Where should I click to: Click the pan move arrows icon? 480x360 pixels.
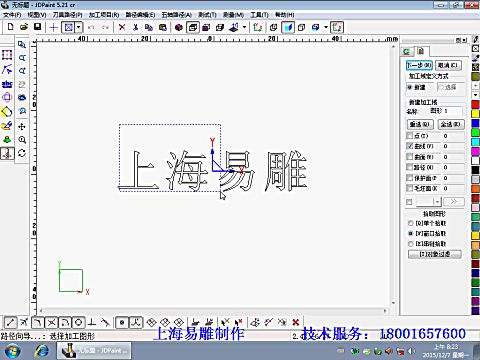pyautogui.click(x=22, y=127)
